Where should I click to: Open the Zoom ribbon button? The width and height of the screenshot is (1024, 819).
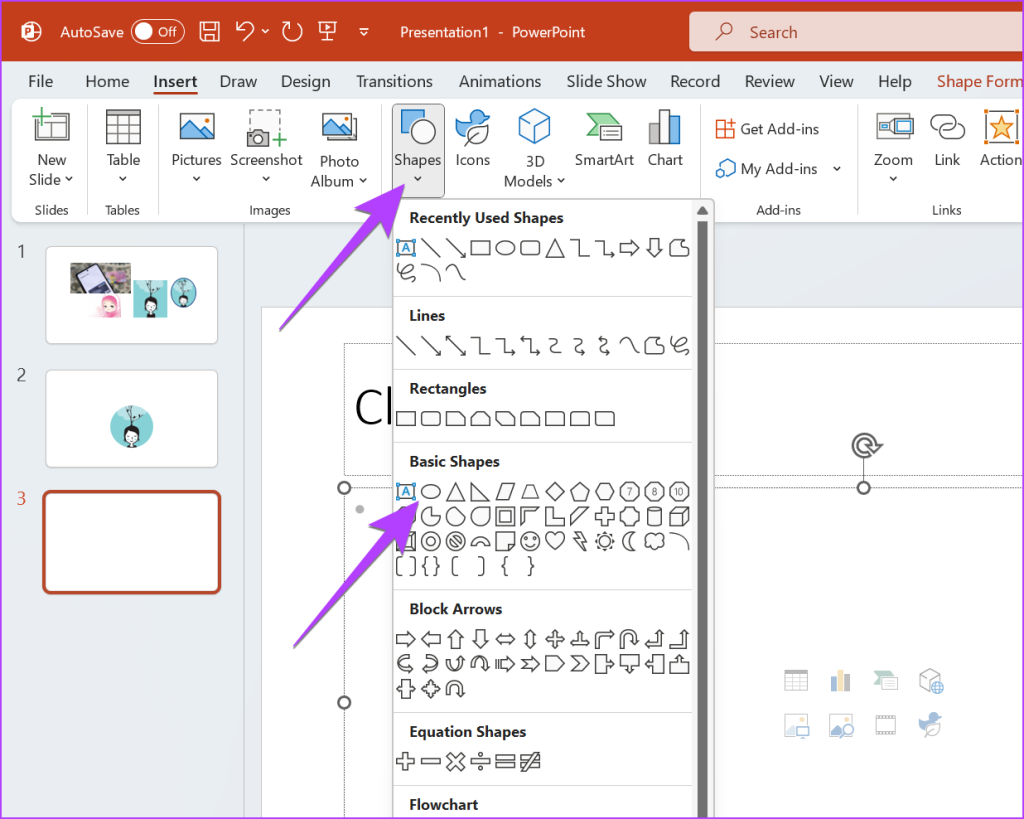(893, 148)
